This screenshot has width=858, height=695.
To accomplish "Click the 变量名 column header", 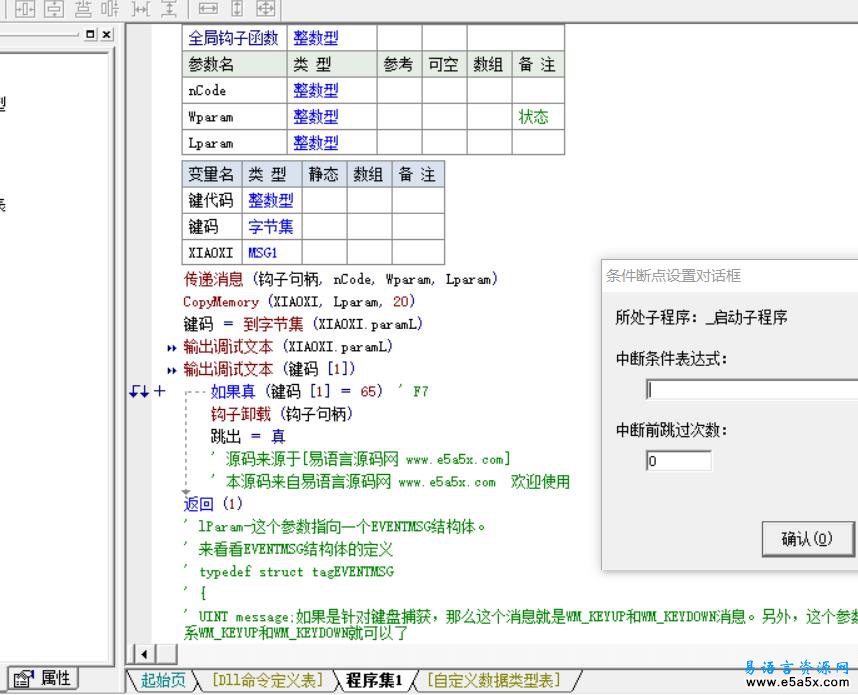I will 211,174.
